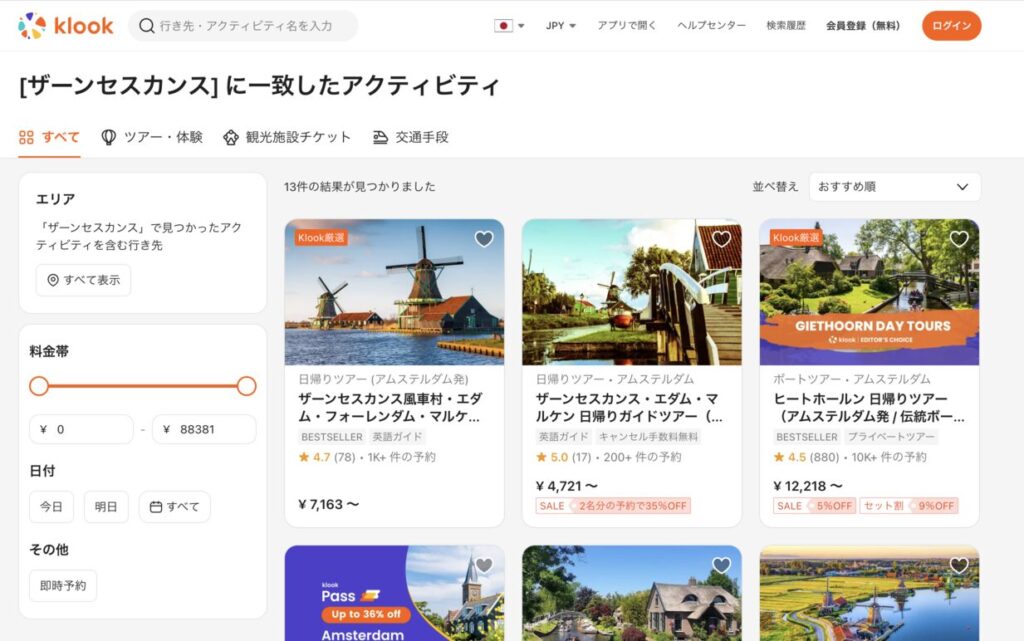1024x641 pixels.
Task: Enable the 即時予約 filter
Action: click(63, 586)
